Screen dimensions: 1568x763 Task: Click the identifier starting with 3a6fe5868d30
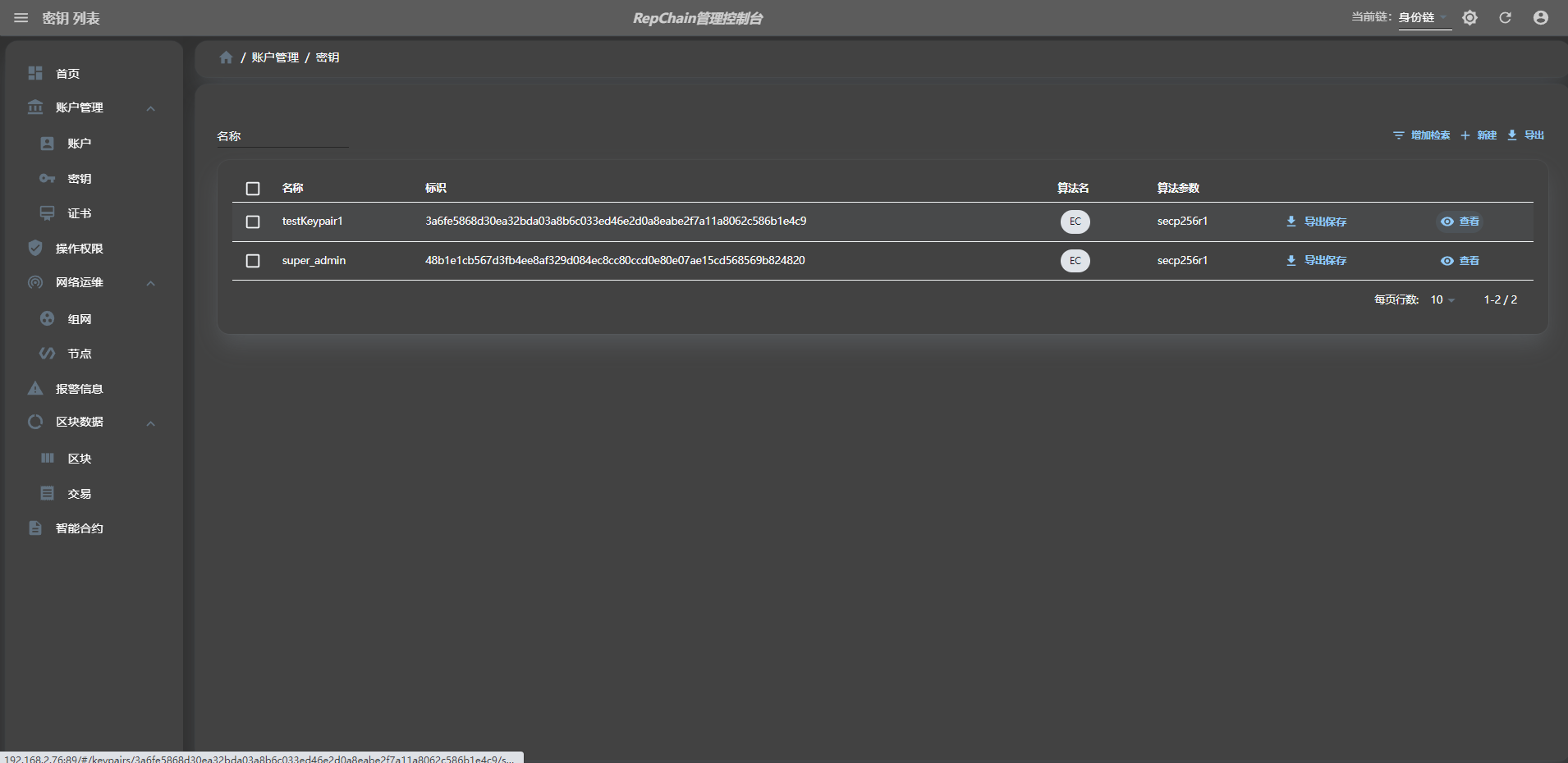click(x=616, y=222)
